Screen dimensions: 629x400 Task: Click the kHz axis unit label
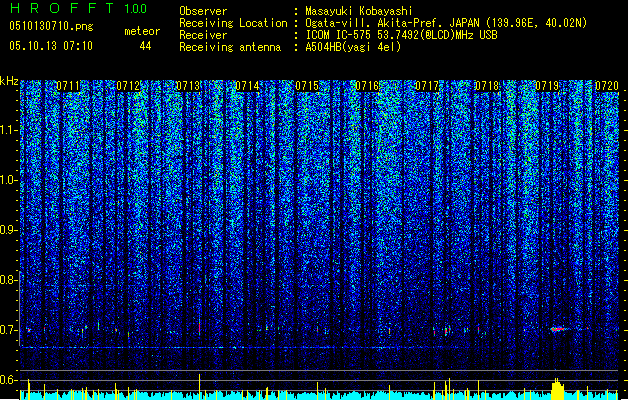click(9, 81)
